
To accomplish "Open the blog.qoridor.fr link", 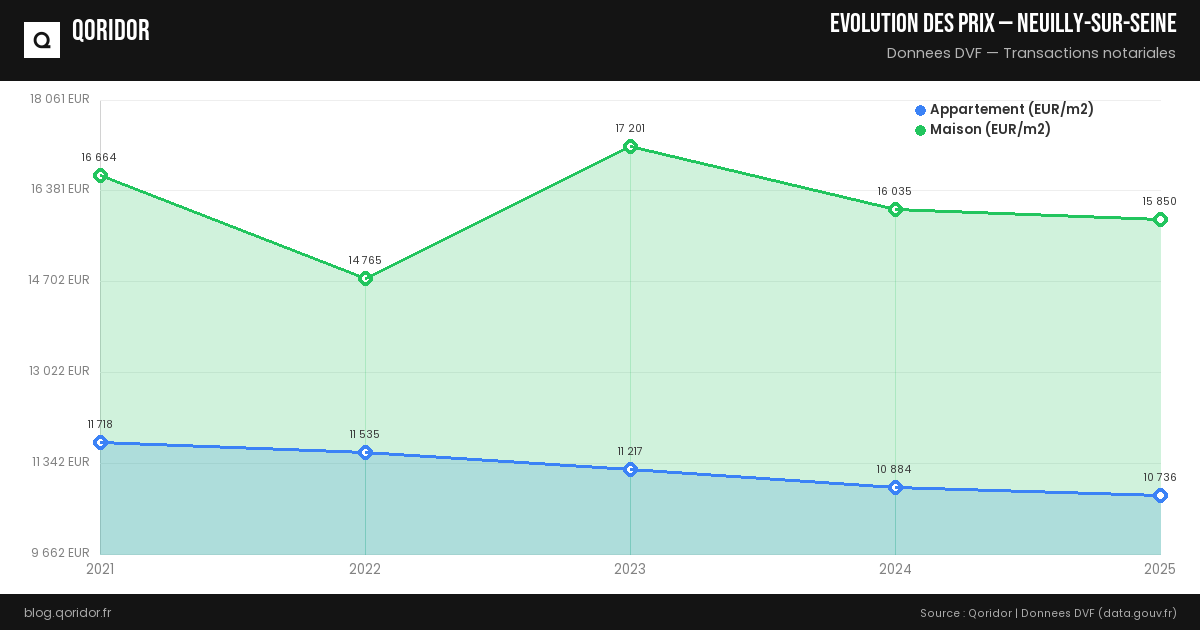I will [67, 612].
